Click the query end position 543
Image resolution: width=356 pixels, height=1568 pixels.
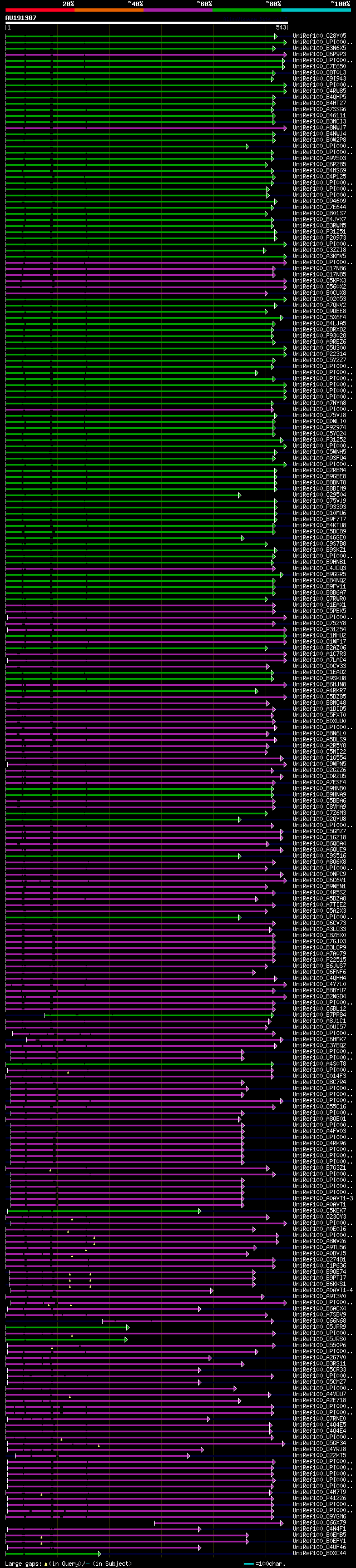coord(281,28)
